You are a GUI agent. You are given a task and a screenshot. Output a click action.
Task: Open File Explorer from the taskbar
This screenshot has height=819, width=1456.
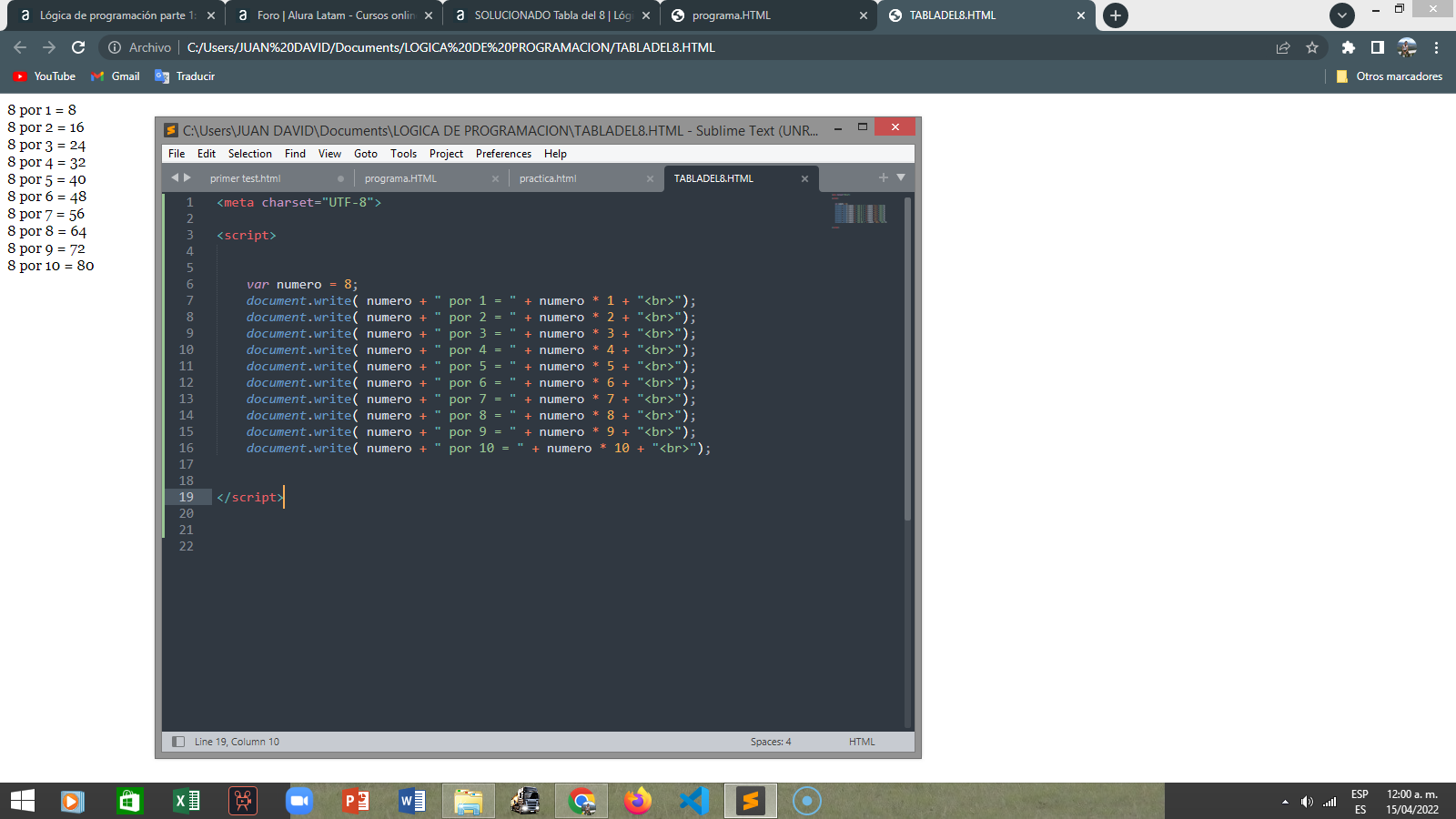click(468, 801)
